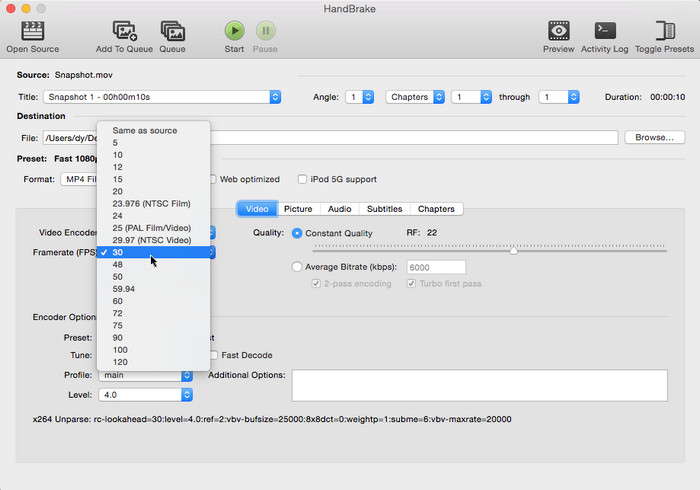Image resolution: width=700 pixels, height=490 pixels.
Task: Switch to the Picture tab
Action: pos(298,209)
